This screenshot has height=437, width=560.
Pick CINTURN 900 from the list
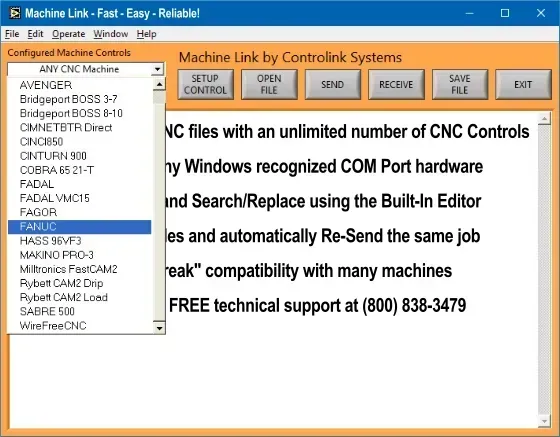(79, 156)
